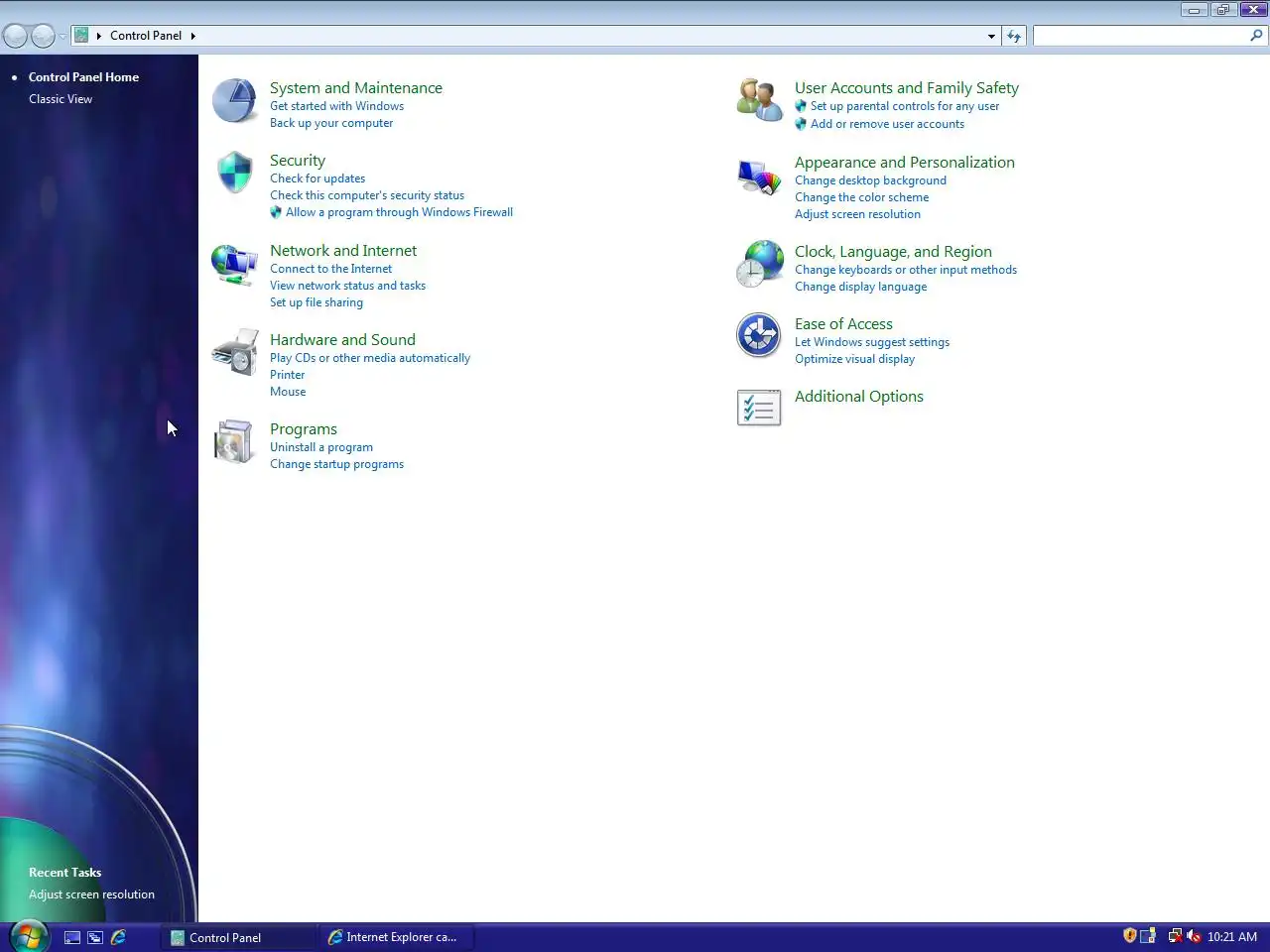This screenshot has height=952, width=1270.
Task: Click the Control Panel address bar icon
Action: click(82, 36)
